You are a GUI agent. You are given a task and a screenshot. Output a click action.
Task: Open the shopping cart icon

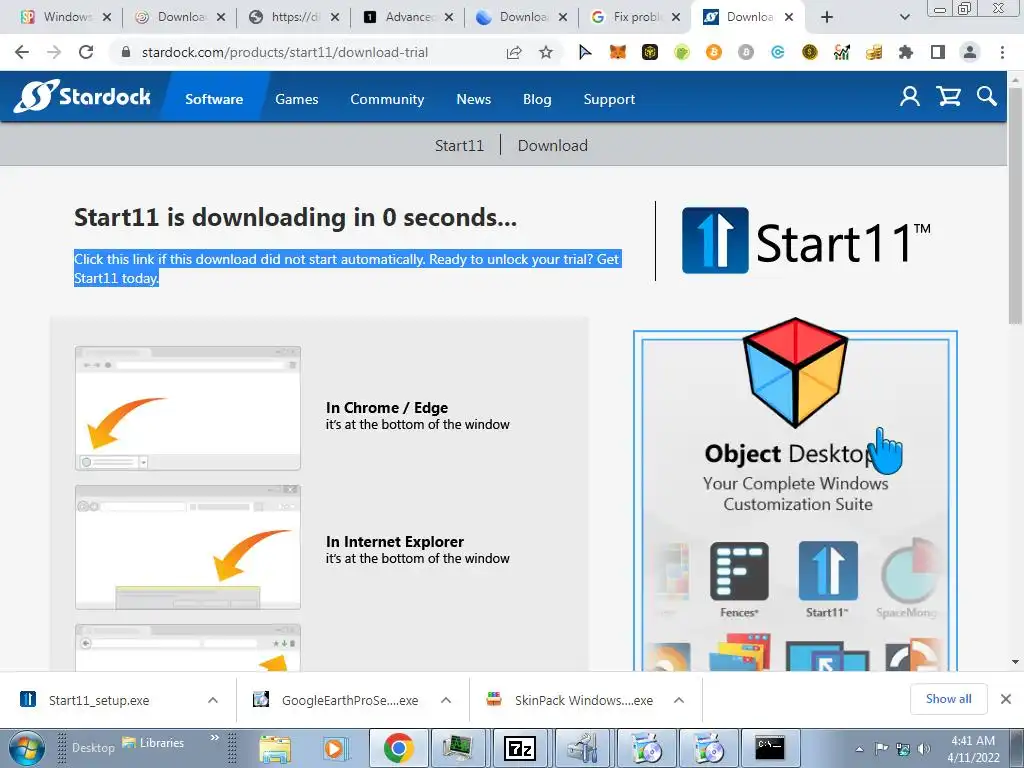point(948,97)
